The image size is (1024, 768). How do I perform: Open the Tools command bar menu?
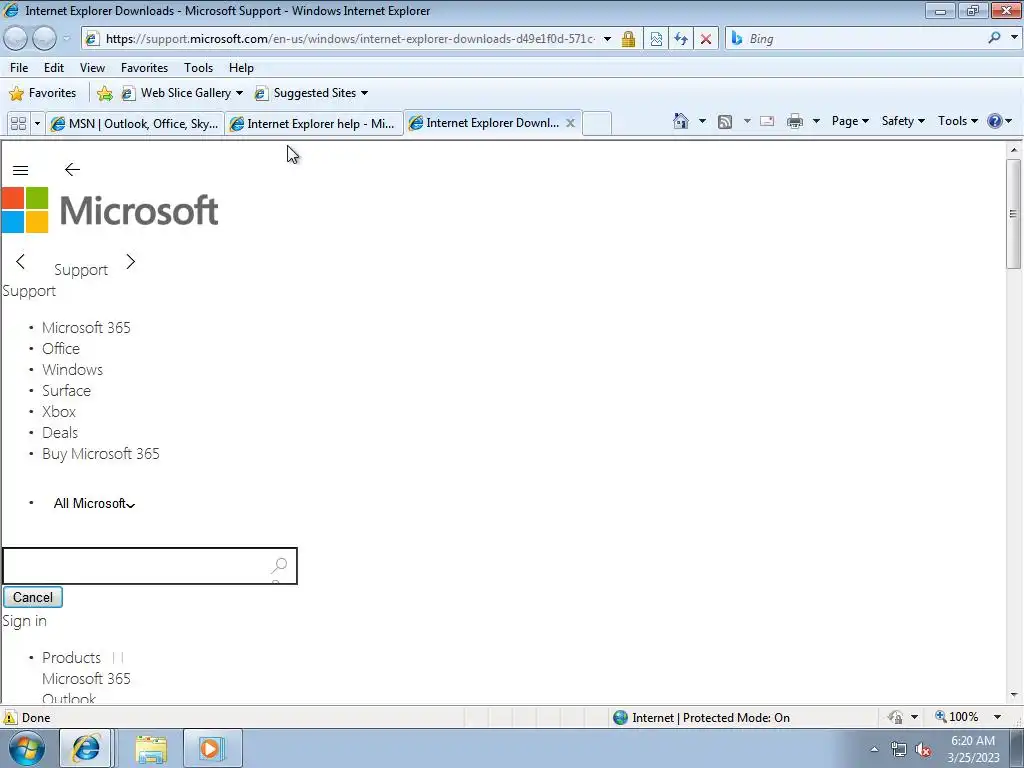[957, 121]
